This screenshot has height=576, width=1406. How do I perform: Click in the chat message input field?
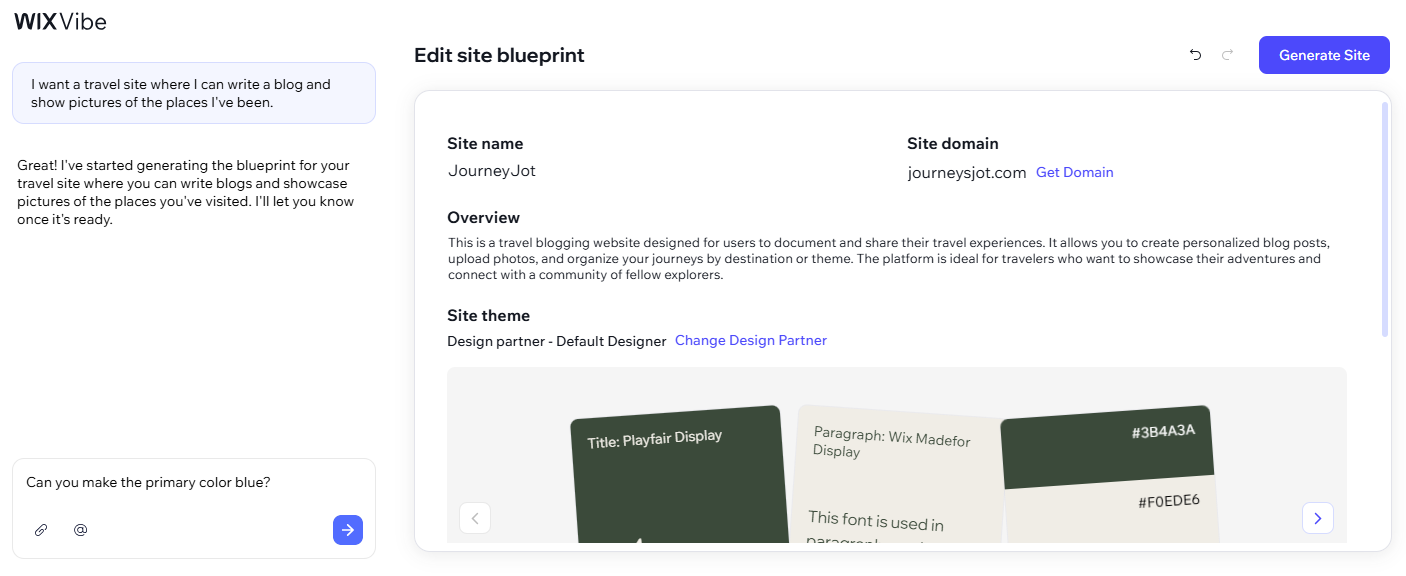(194, 483)
